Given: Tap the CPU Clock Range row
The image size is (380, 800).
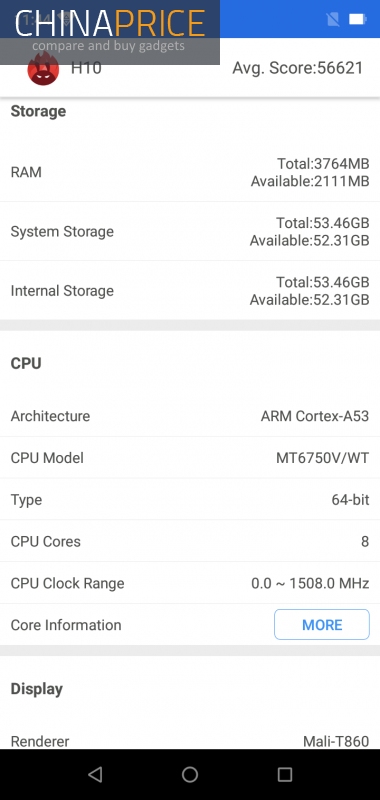Looking at the screenshot, I should point(190,583).
